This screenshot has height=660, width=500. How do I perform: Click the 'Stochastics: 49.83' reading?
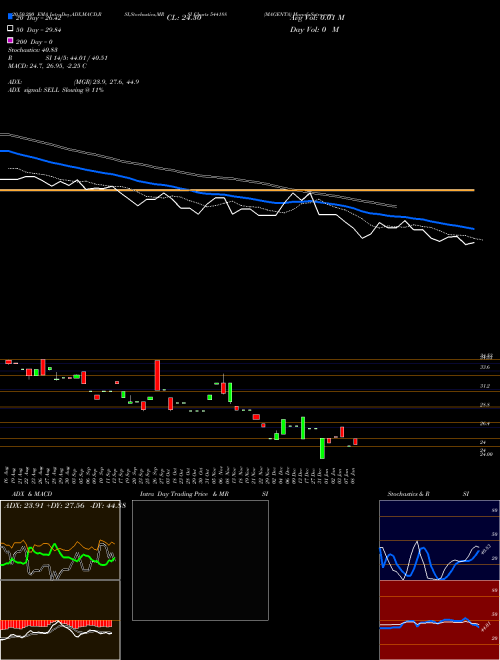33,50
